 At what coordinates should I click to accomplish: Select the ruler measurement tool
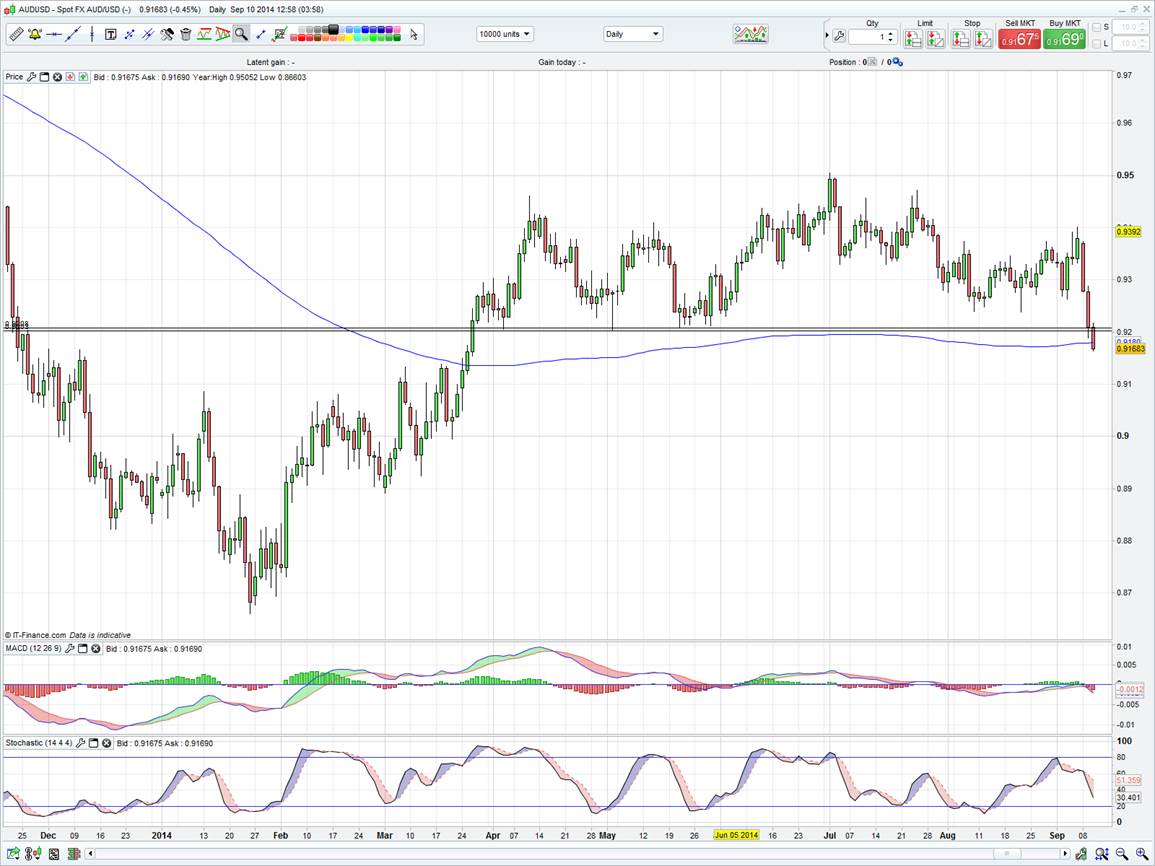click(x=15, y=34)
